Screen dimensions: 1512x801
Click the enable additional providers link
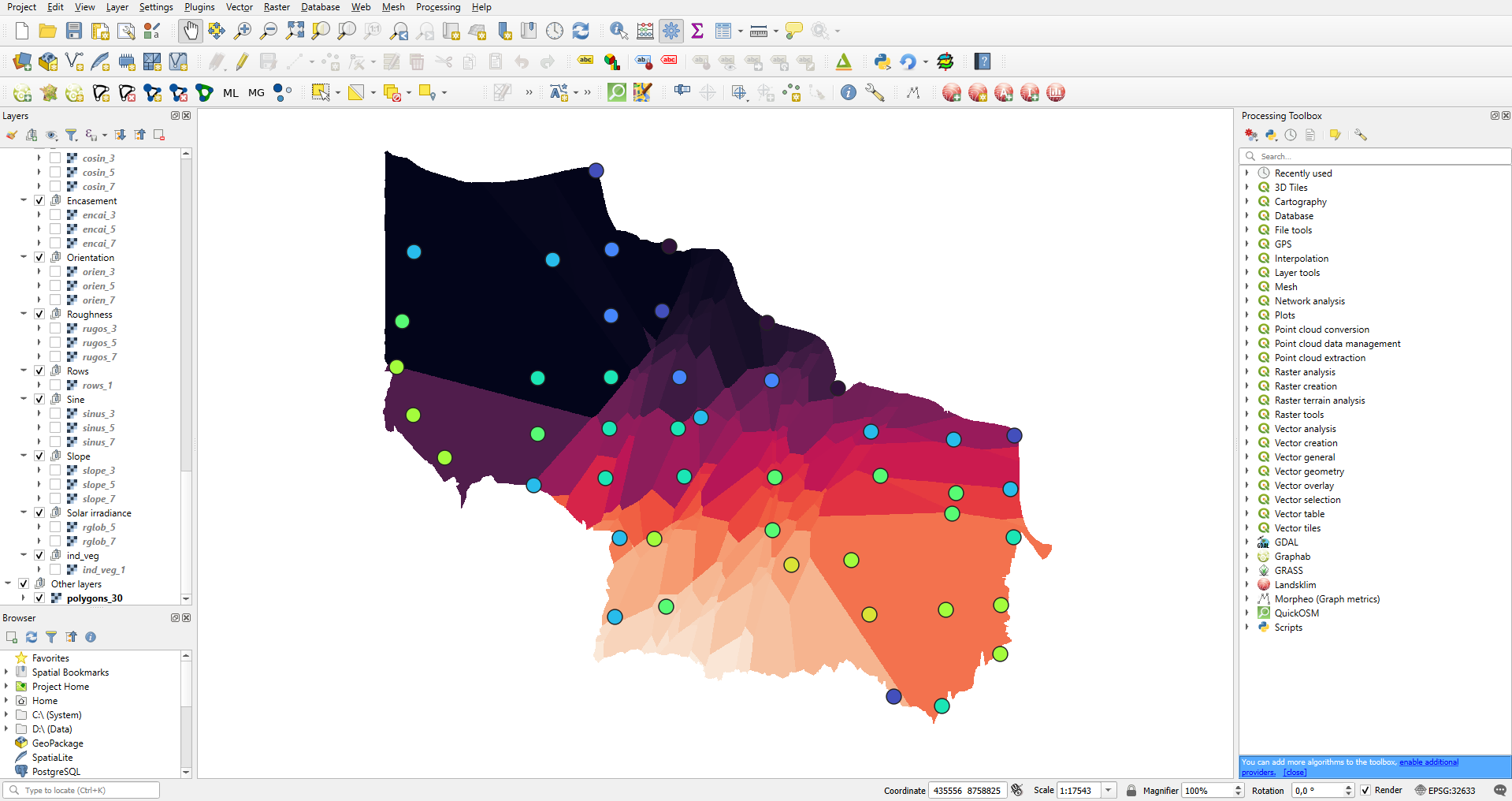1428,762
